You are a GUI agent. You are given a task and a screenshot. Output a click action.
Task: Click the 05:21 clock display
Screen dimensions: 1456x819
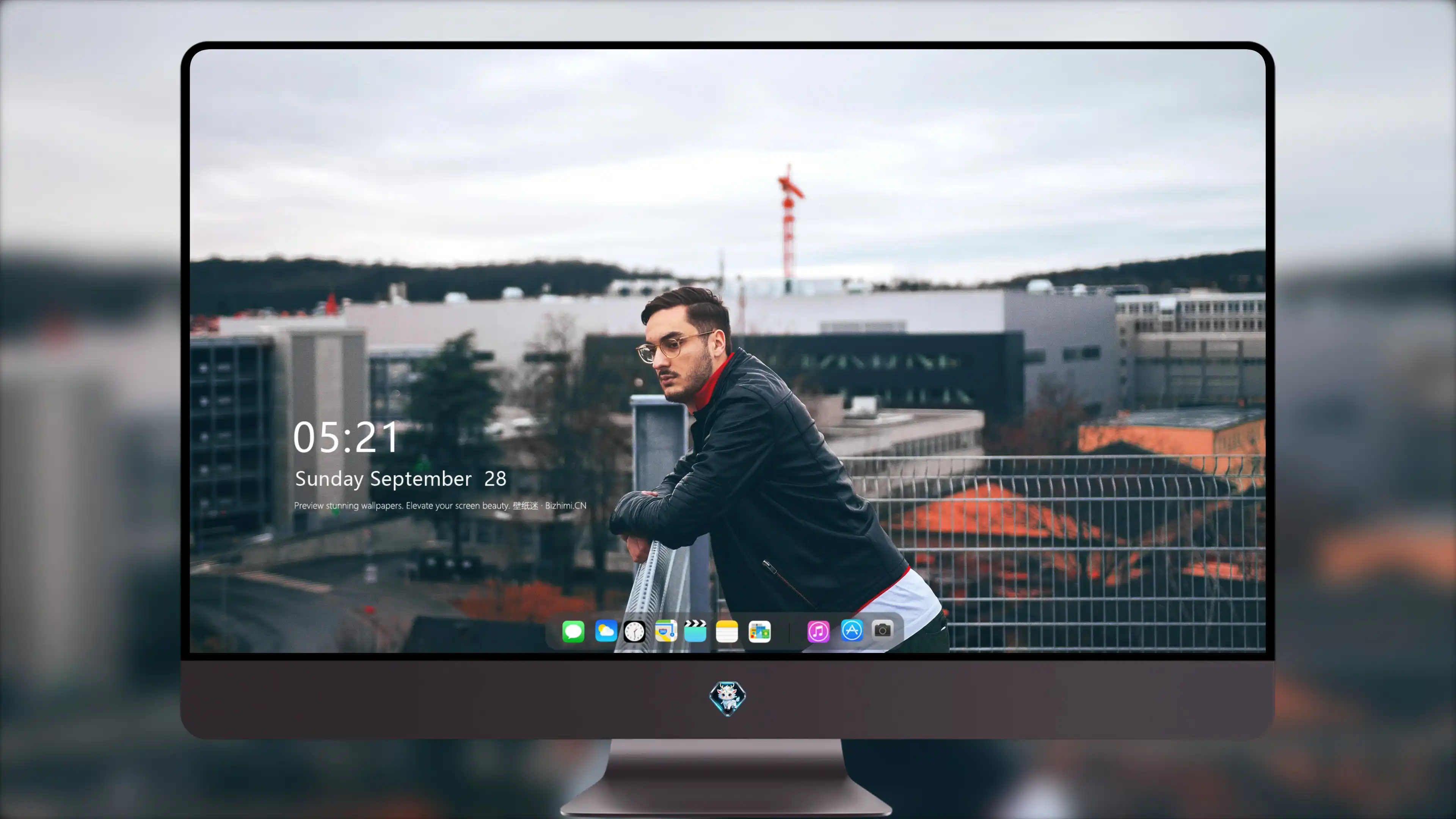point(346,438)
